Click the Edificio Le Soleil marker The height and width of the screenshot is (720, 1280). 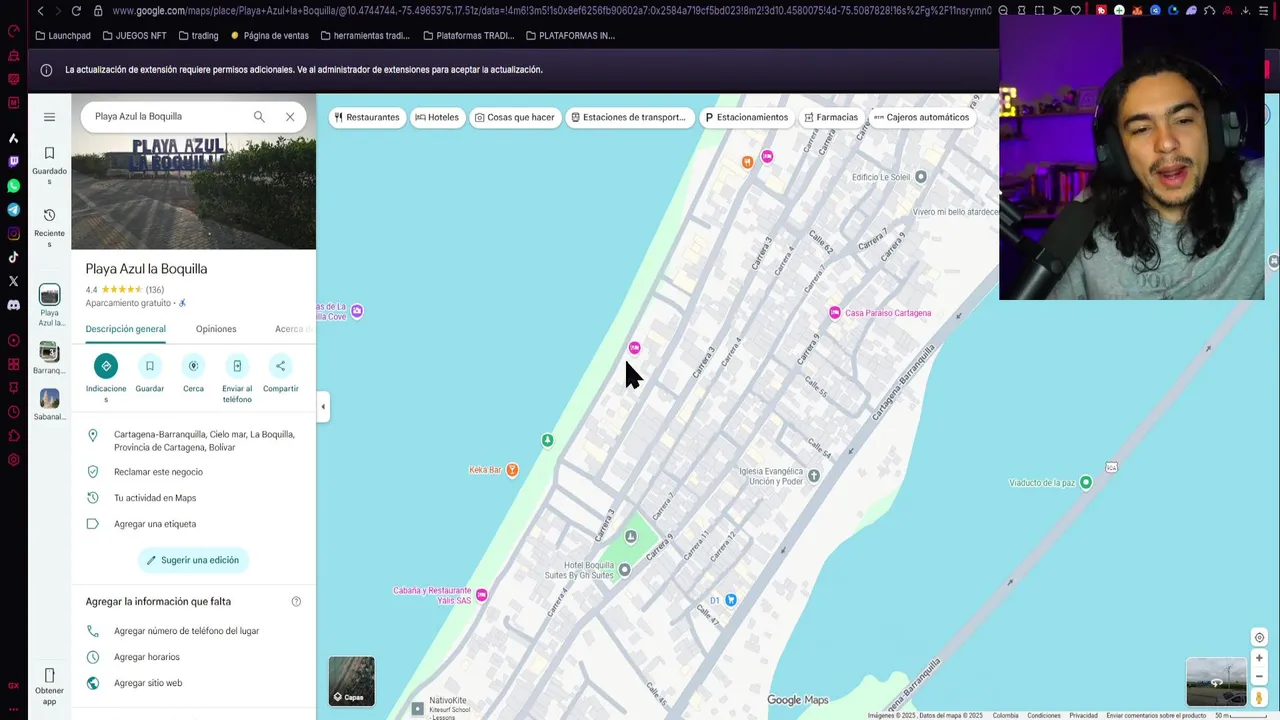[x=921, y=177]
